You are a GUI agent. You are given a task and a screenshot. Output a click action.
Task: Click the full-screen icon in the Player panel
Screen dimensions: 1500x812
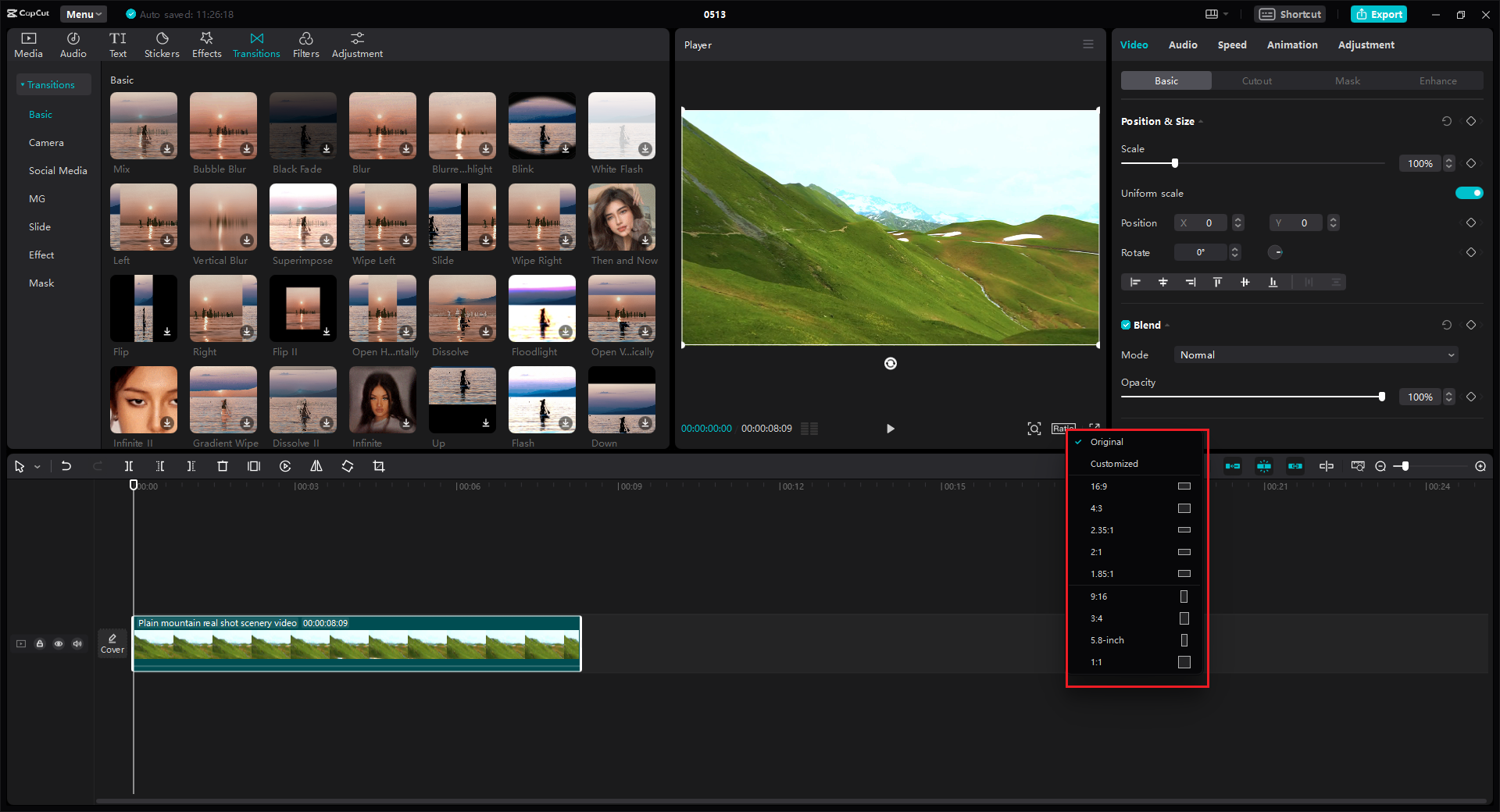pos(1095,428)
